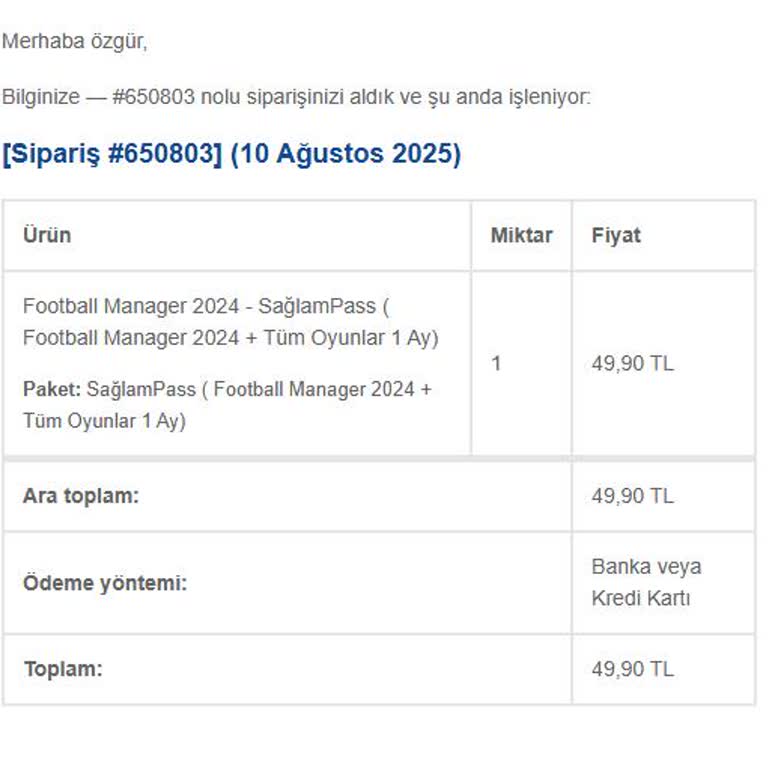Open the Sipariş #650803 heading link

(x=112, y=155)
